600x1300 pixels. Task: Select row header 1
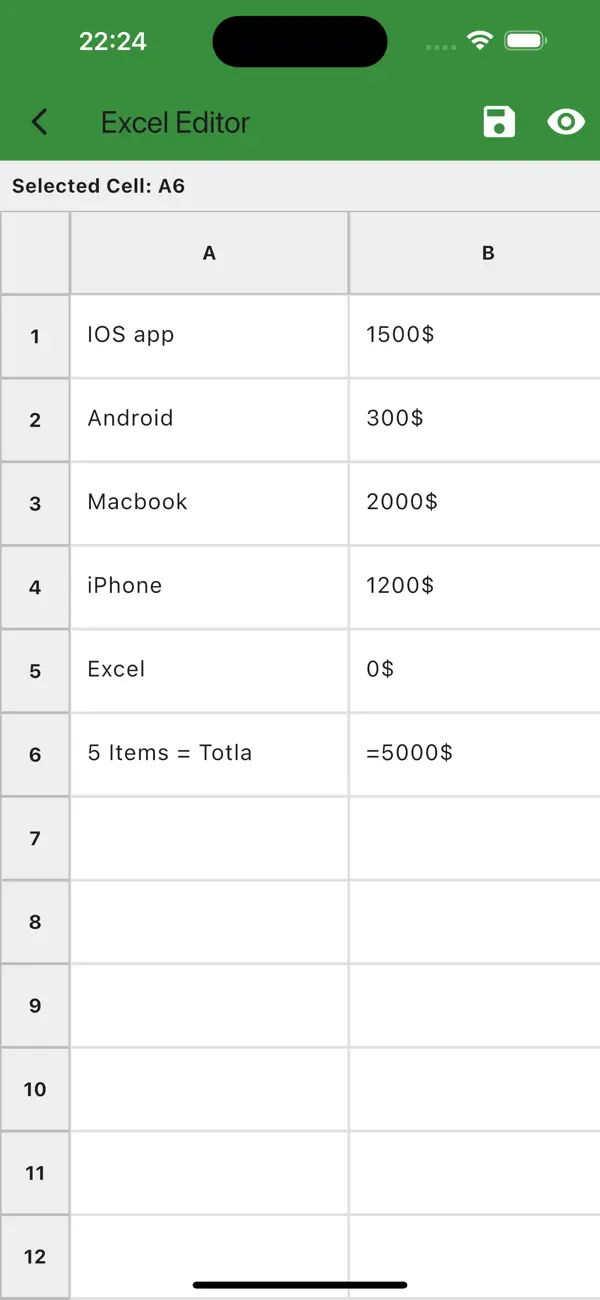pos(35,335)
